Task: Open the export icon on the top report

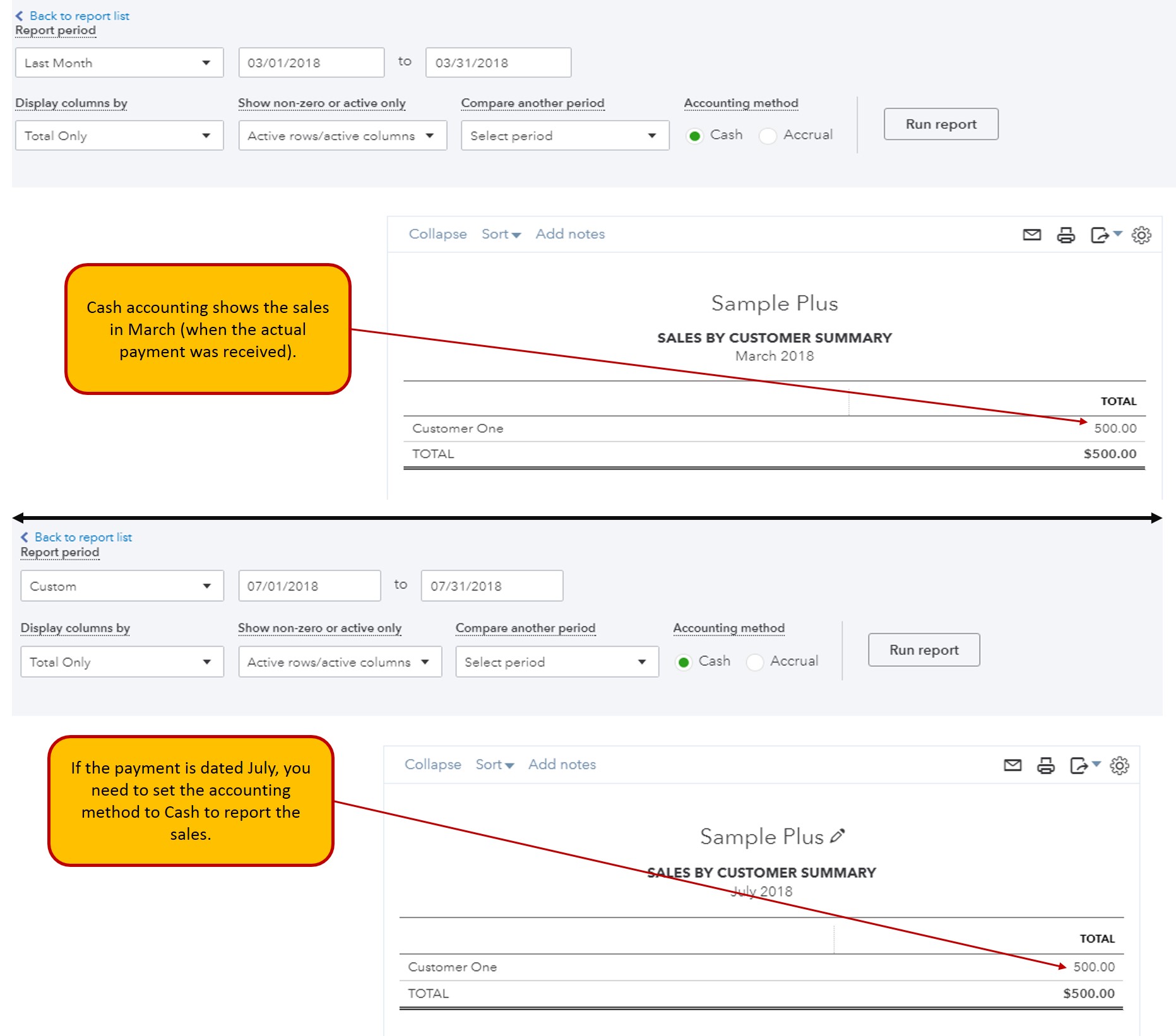Action: [1102, 235]
